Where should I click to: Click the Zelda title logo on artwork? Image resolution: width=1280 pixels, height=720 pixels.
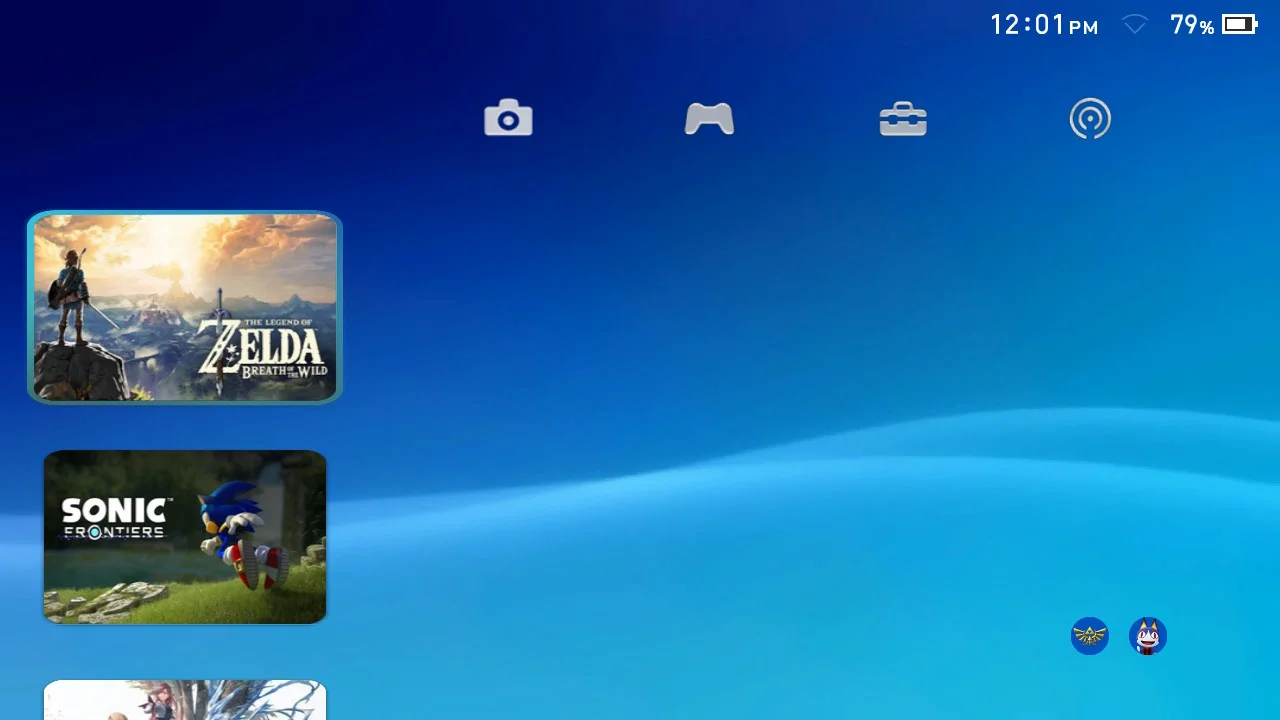pos(262,348)
